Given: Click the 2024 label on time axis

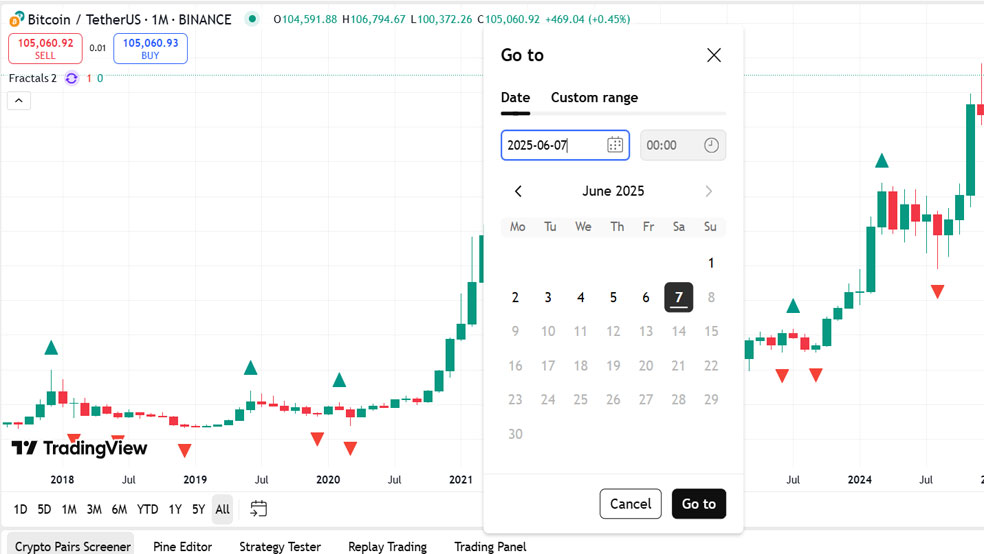Looking at the screenshot, I should tap(860, 480).
